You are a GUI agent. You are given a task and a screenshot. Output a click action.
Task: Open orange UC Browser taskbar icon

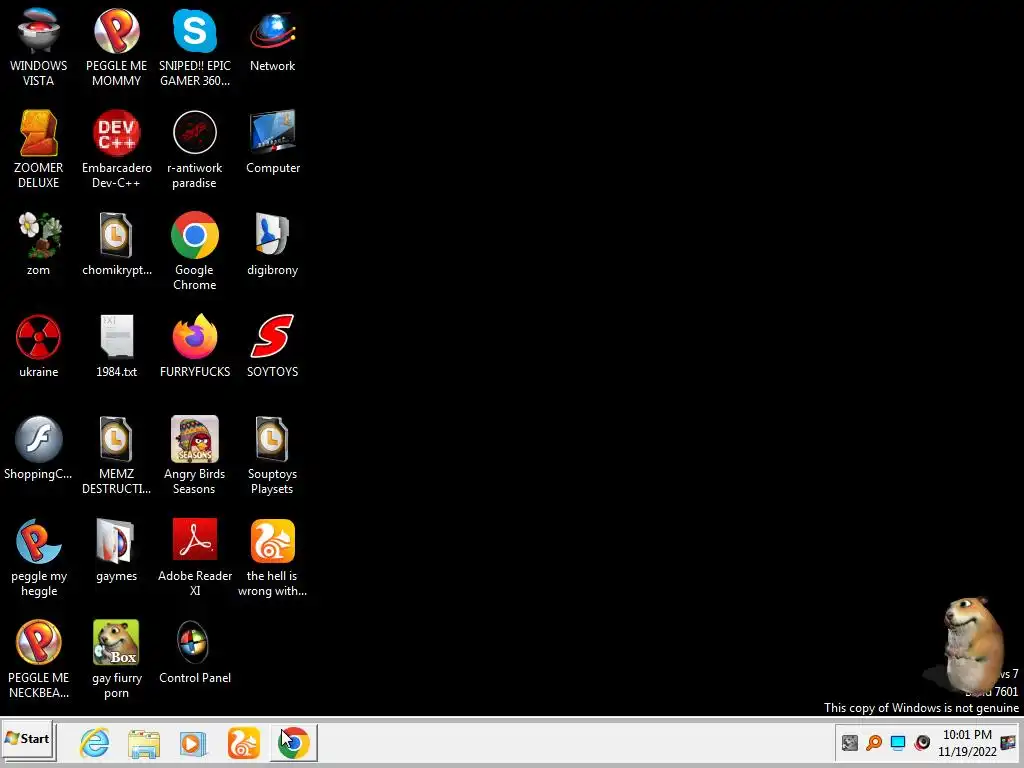click(x=244, y=743)
